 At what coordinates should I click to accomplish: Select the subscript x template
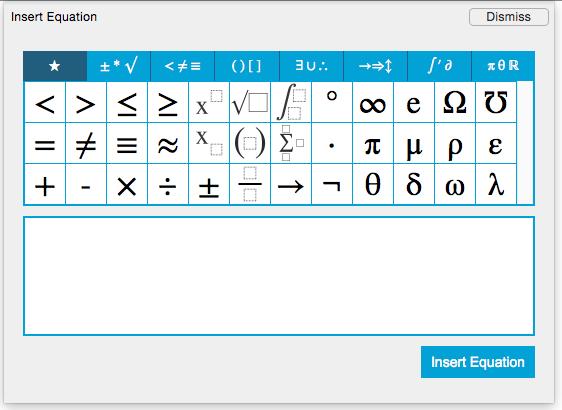[209, 143]
